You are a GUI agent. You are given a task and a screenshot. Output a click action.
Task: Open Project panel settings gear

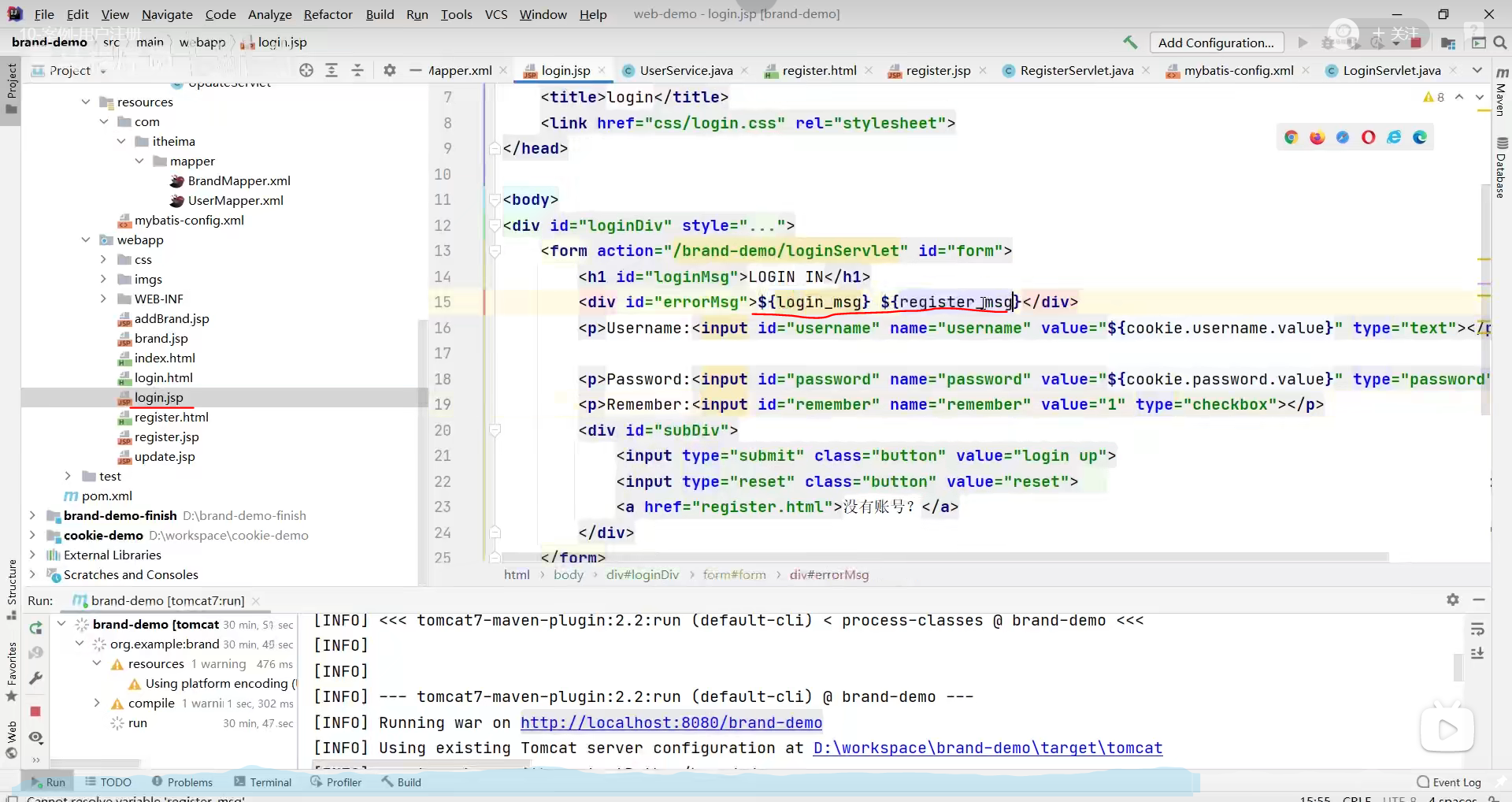389,70
